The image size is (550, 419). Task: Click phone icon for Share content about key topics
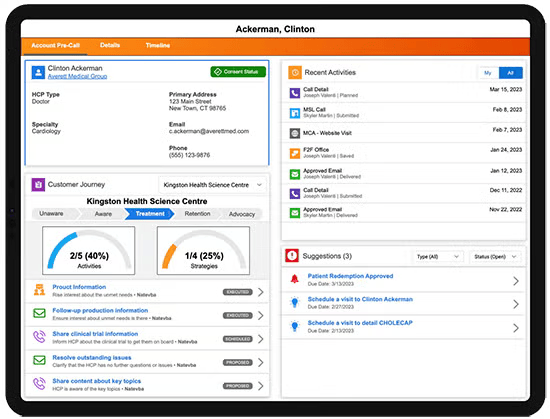(x=39, y=384)
